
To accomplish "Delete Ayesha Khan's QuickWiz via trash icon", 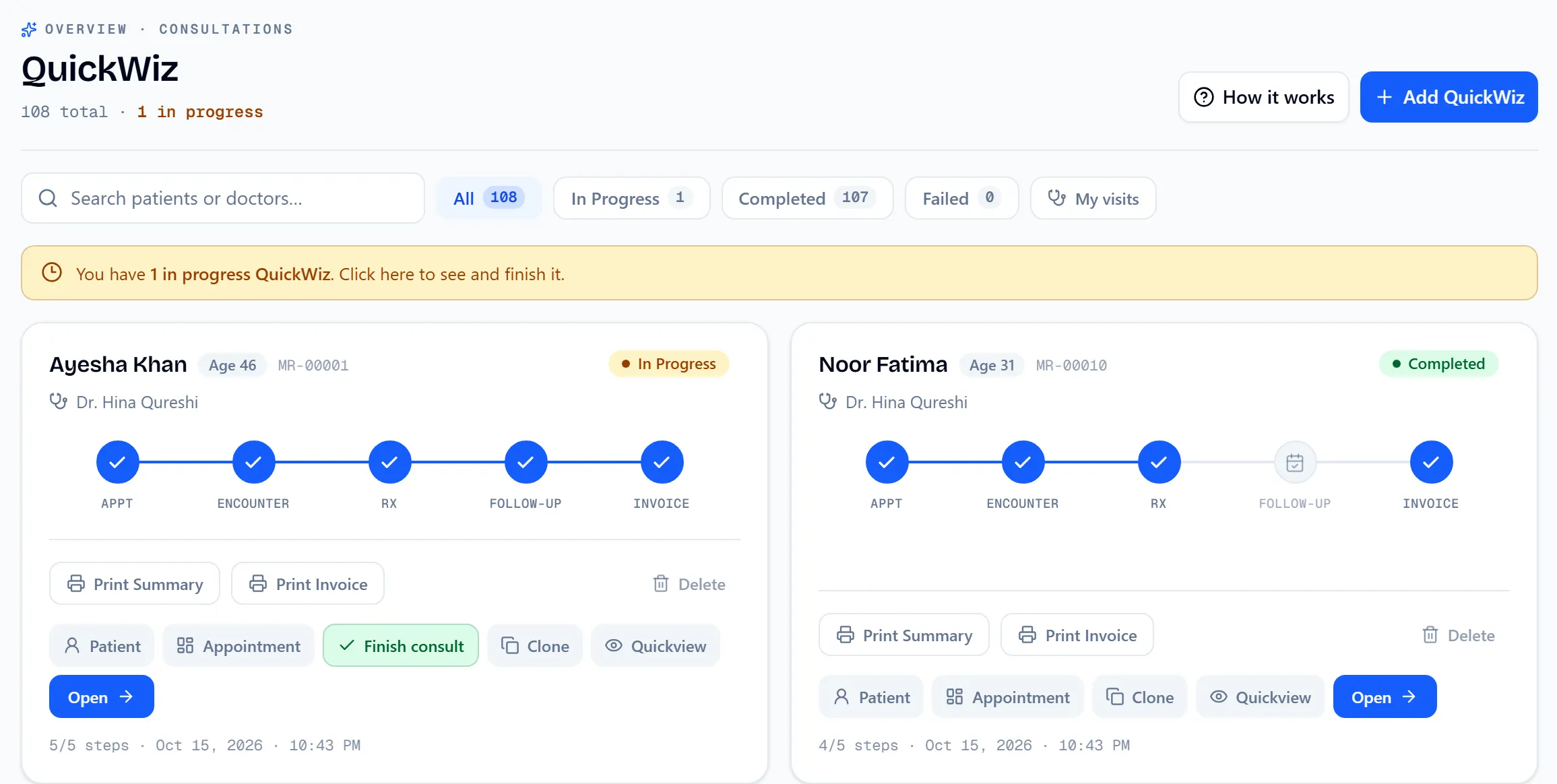I will [x=689, y=584].
